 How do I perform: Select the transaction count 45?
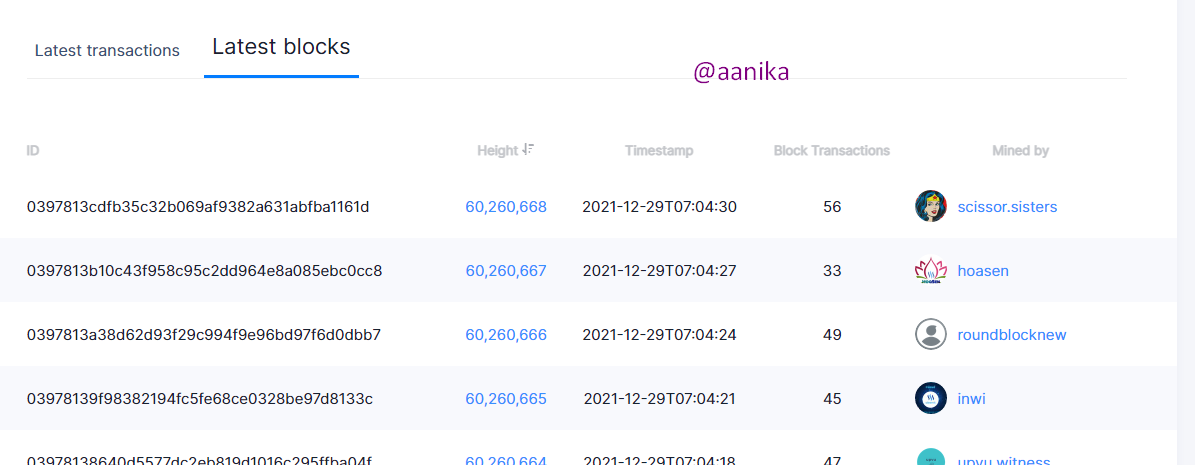pyautogui.click(x=832, y=399)
